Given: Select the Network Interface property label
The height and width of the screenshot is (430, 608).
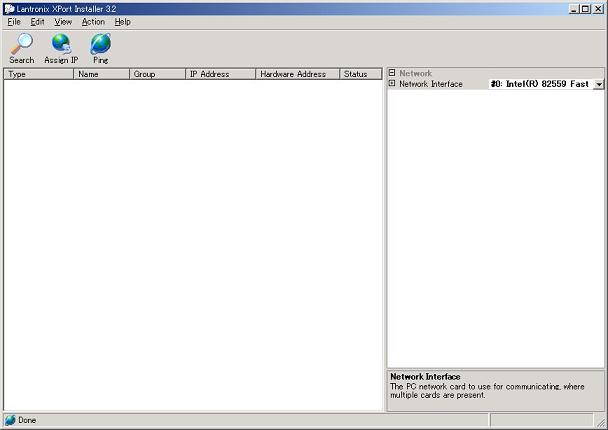Looking at the screenshot, I should pyautogui.click(x=431, y=84).
